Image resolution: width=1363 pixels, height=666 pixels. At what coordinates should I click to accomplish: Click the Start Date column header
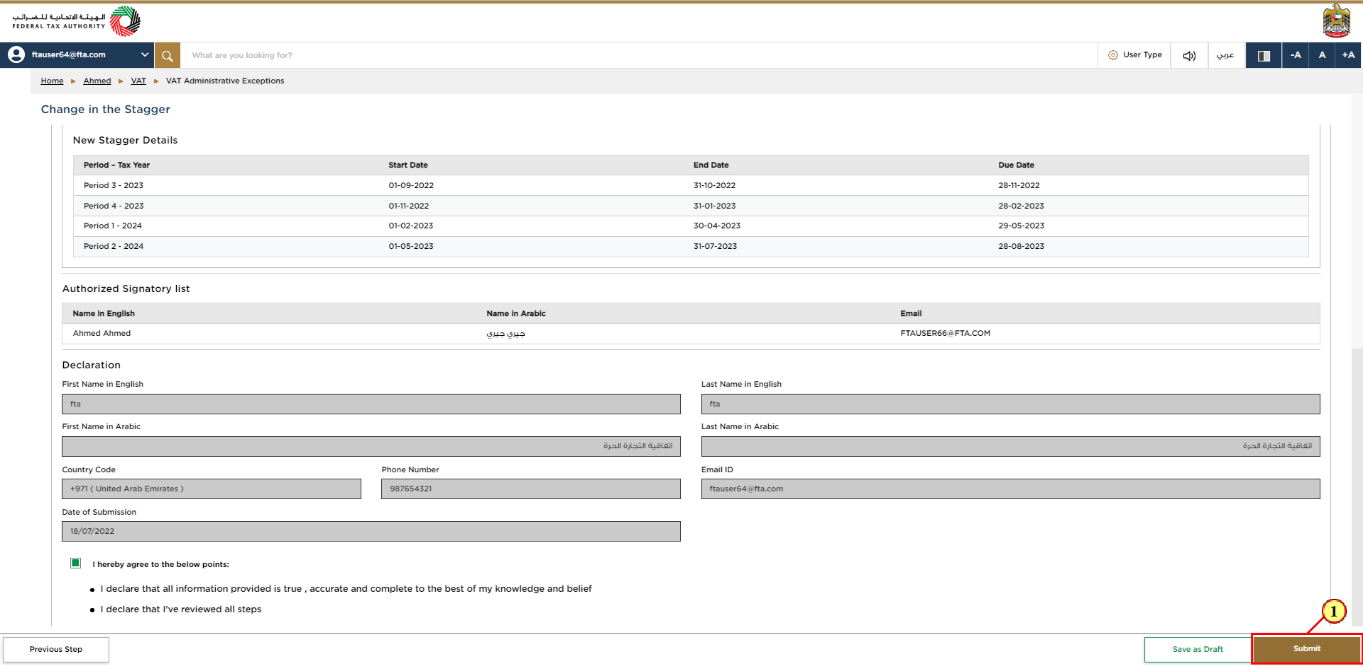tap(408, 165)
